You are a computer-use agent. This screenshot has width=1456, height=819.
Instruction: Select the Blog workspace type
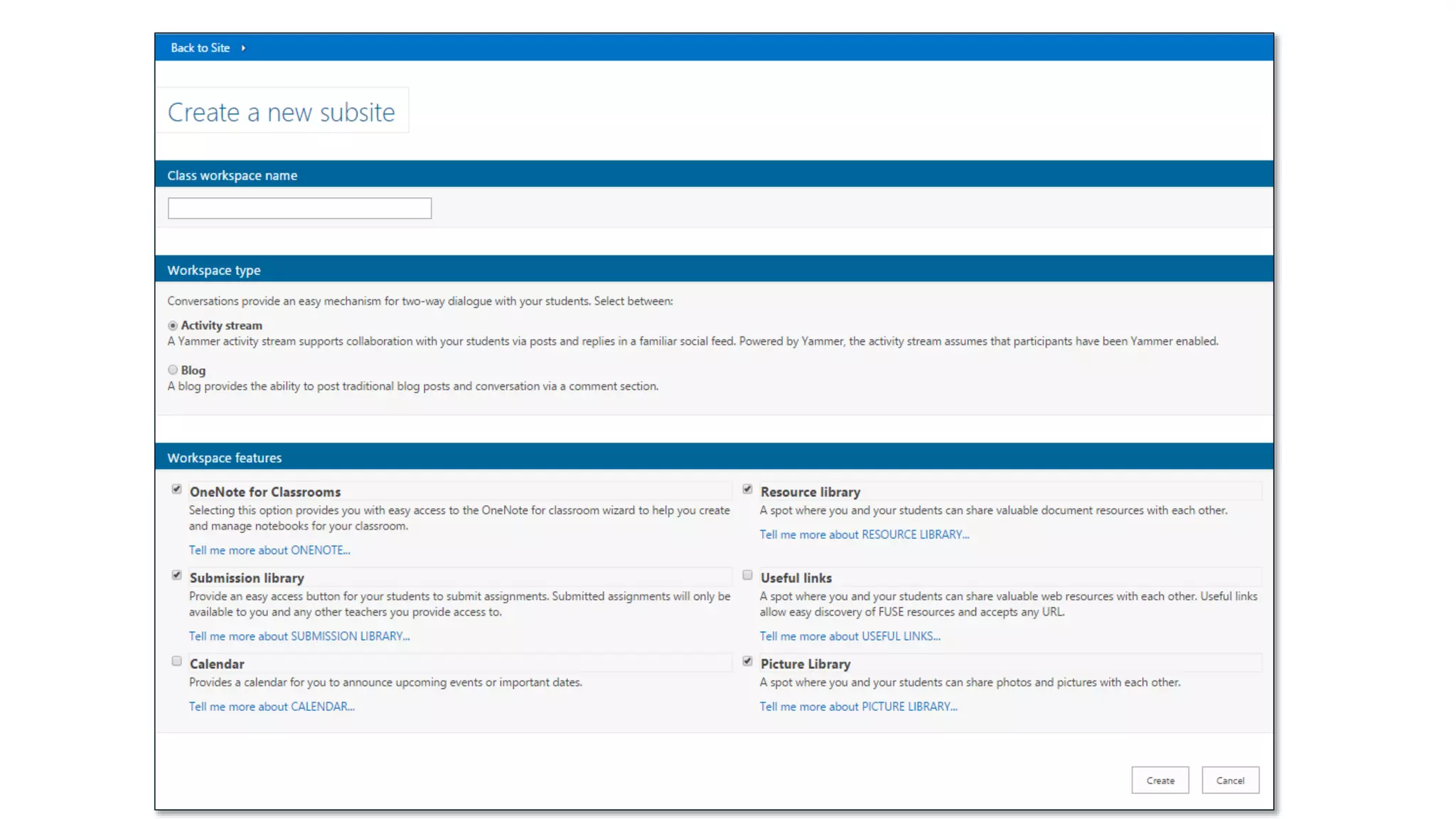point(173,370)
